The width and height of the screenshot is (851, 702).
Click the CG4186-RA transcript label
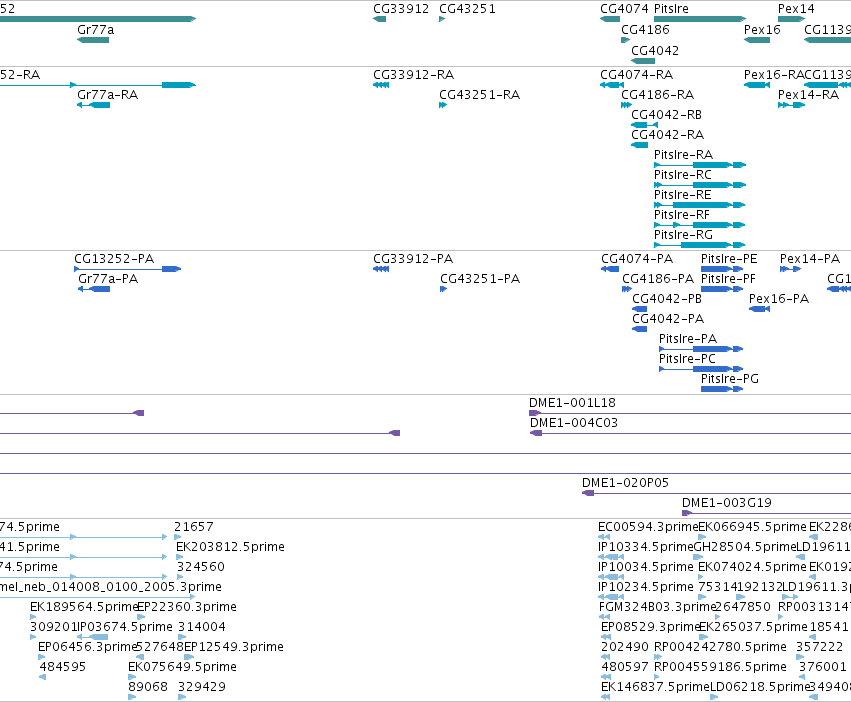pos(657,94)
